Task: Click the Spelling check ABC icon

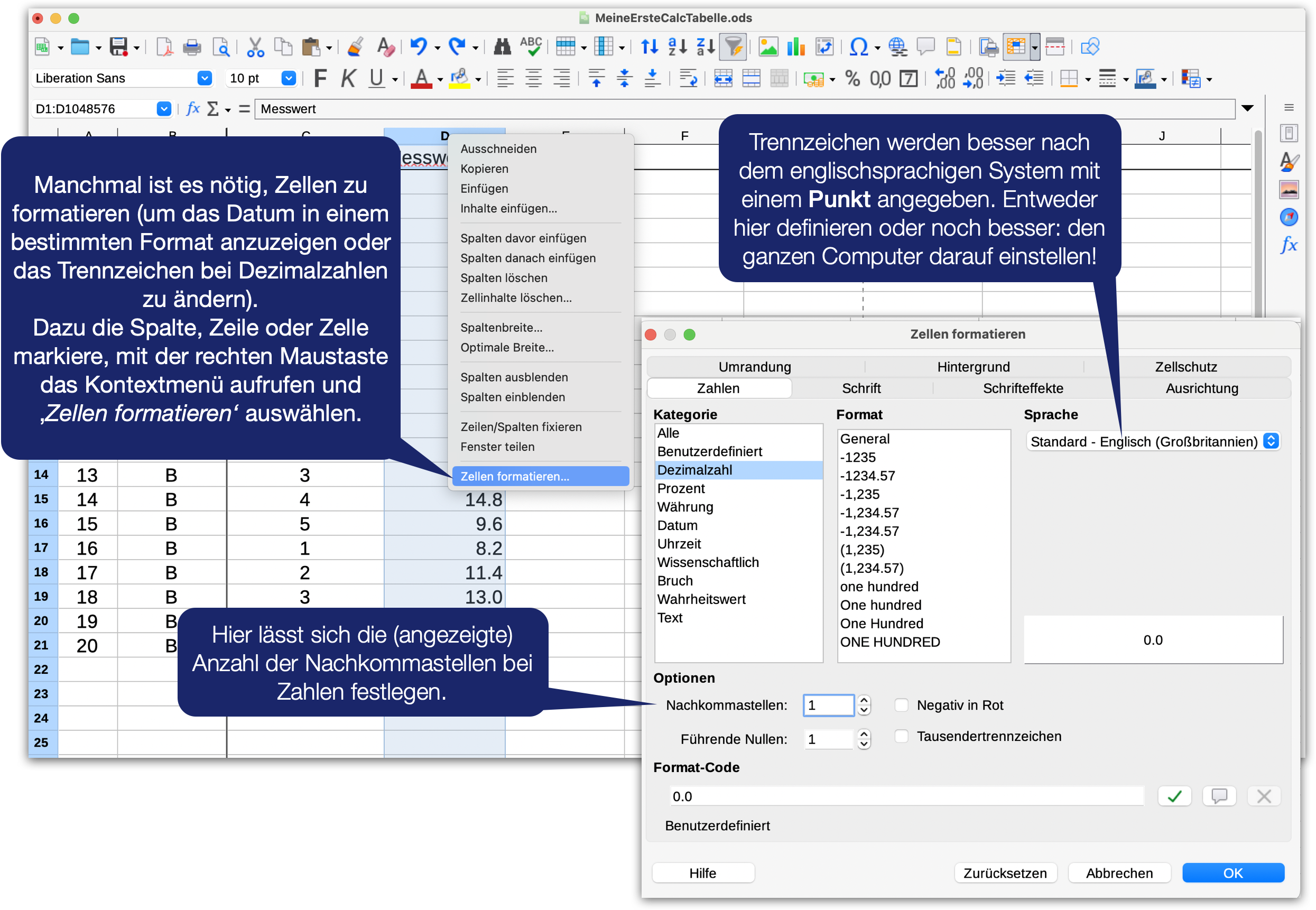Action: [x=530, y=47]
